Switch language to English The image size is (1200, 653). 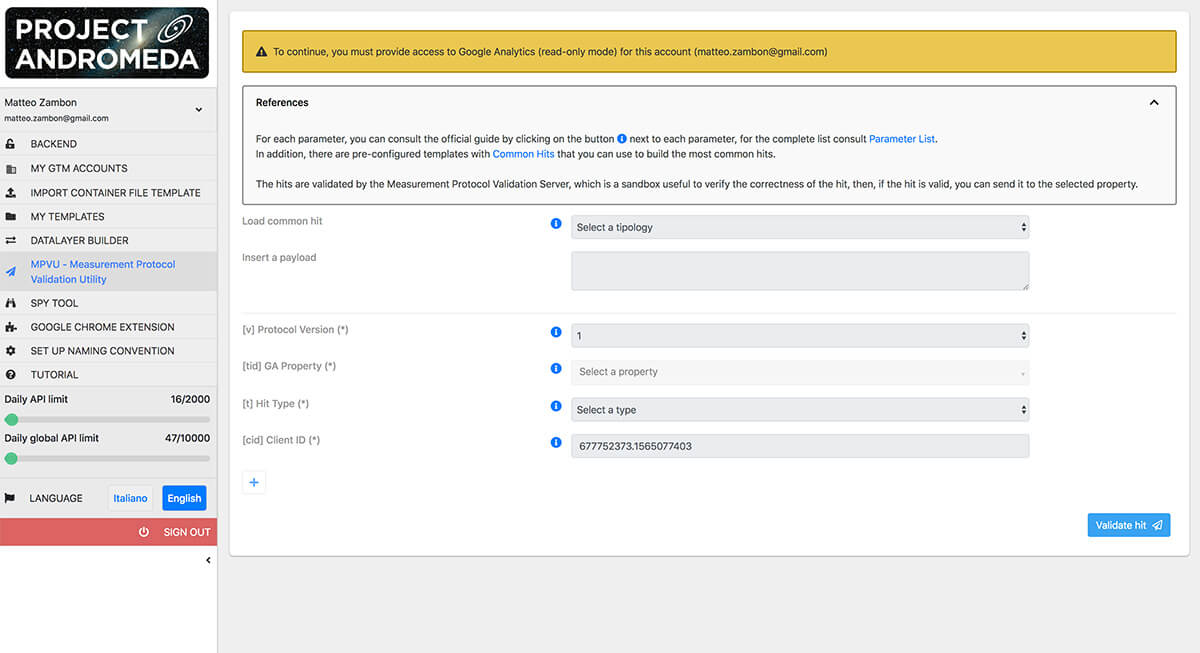184,498
